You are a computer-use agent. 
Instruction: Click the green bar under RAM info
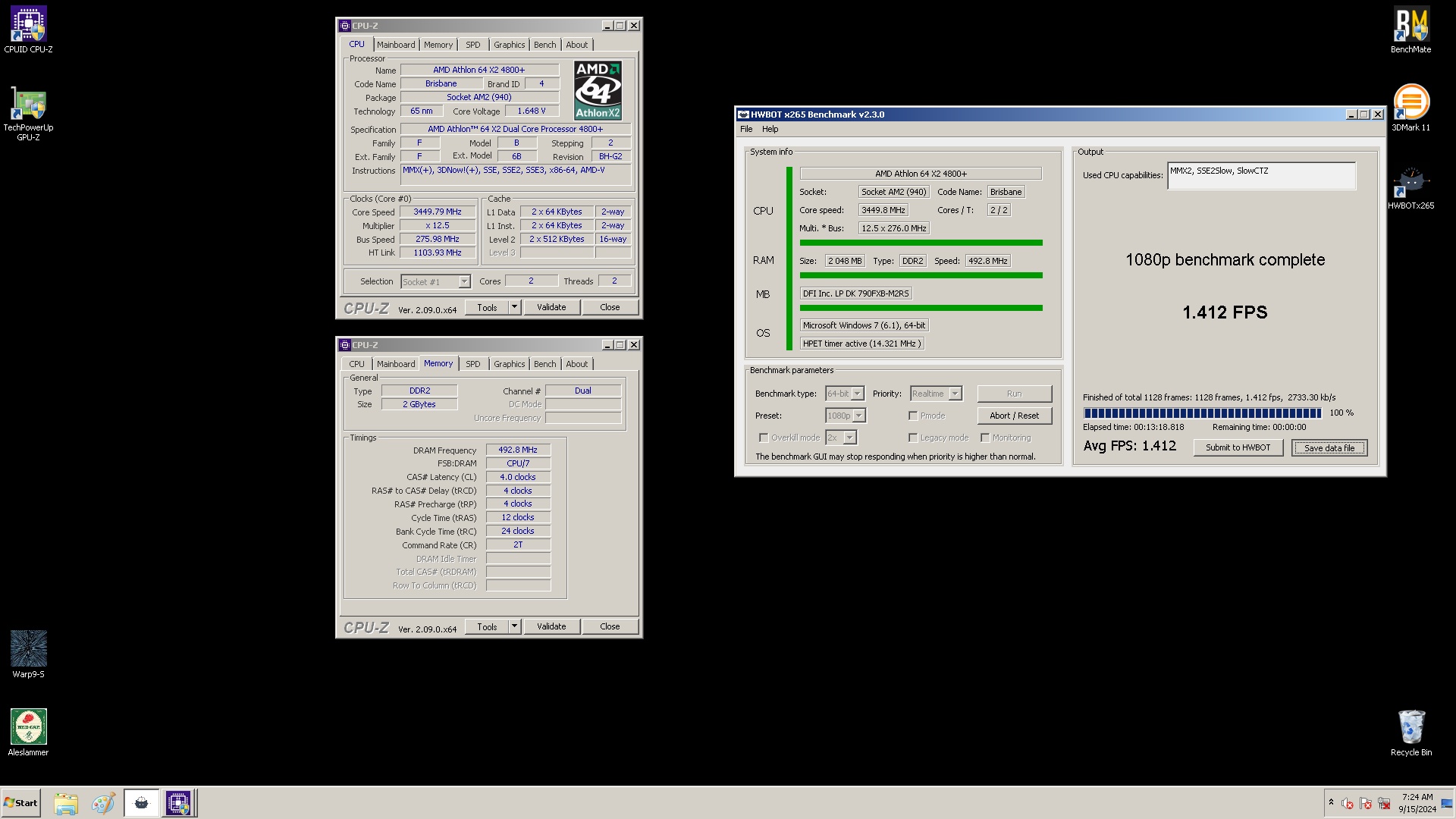[921, 275]
